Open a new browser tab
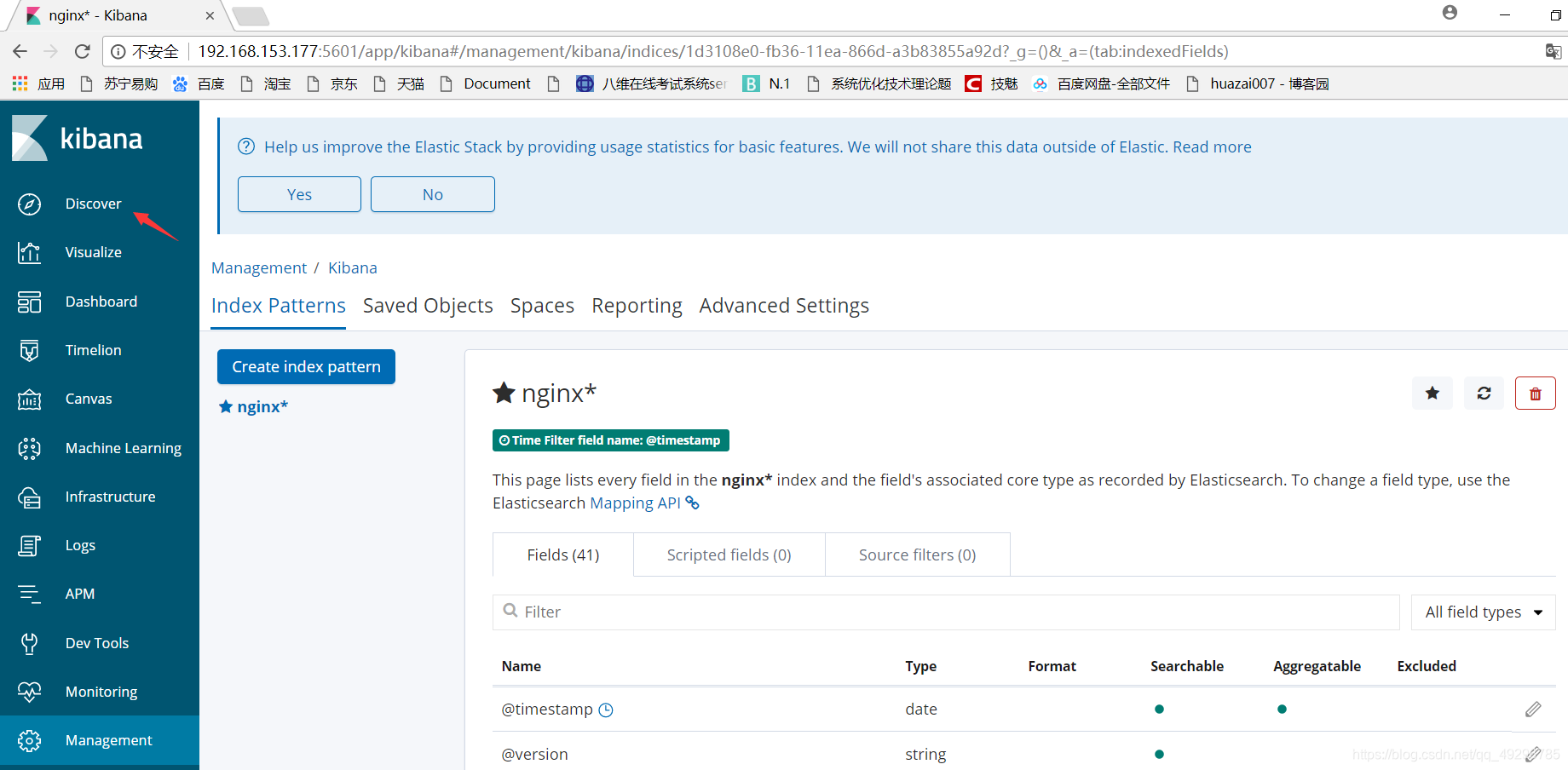This screenshot has height=770, width=1568. tap(251, 15)
